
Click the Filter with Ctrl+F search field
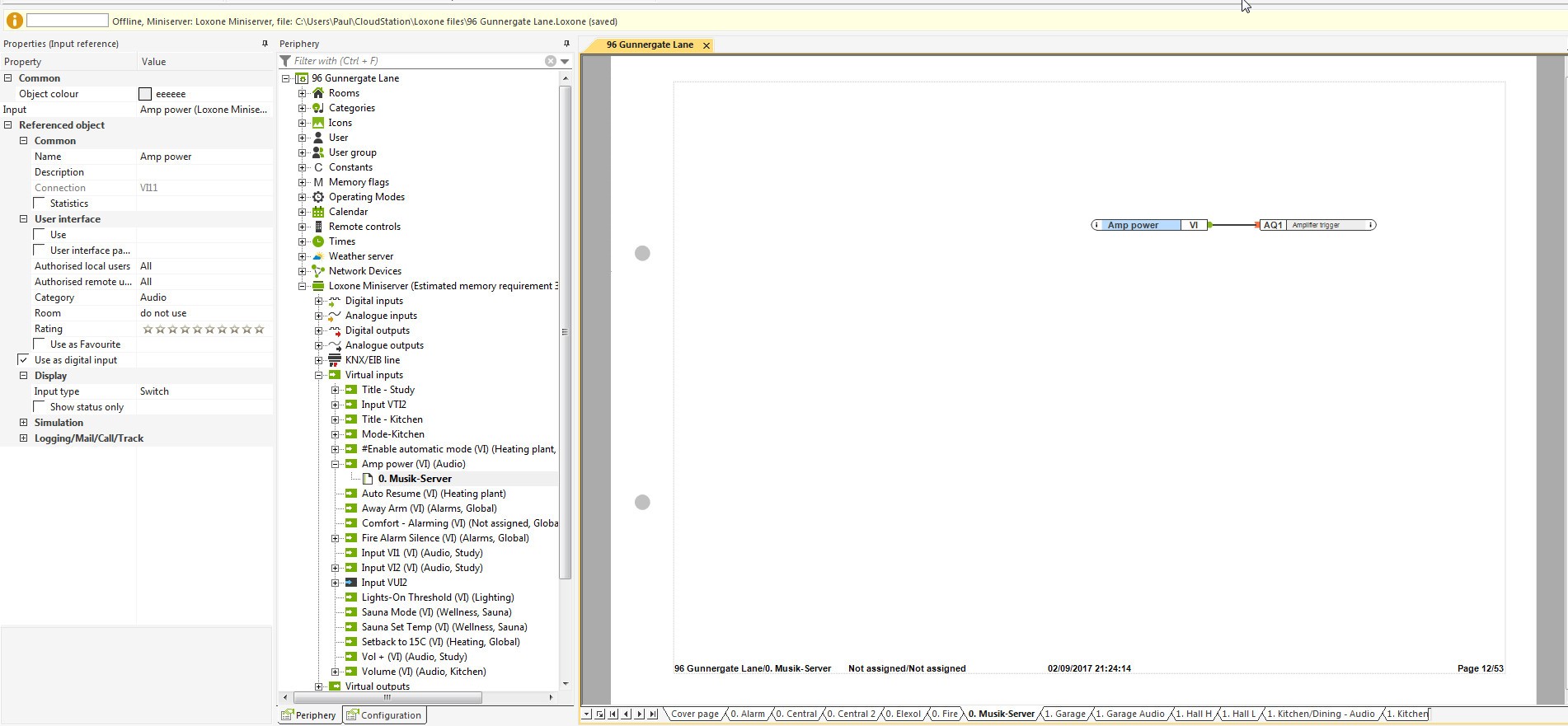point(416,61)
